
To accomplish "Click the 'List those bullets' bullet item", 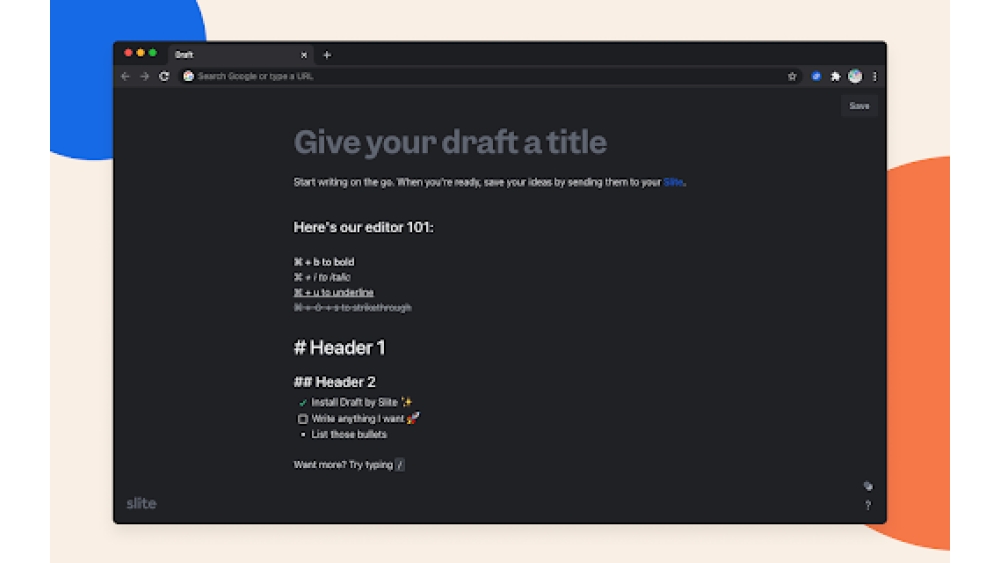I will coord(349,435).
